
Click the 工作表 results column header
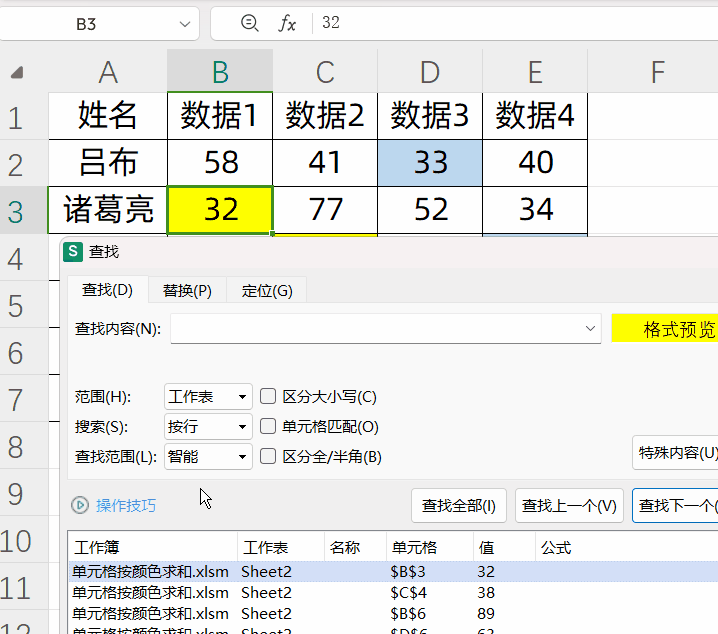(281, 547)
